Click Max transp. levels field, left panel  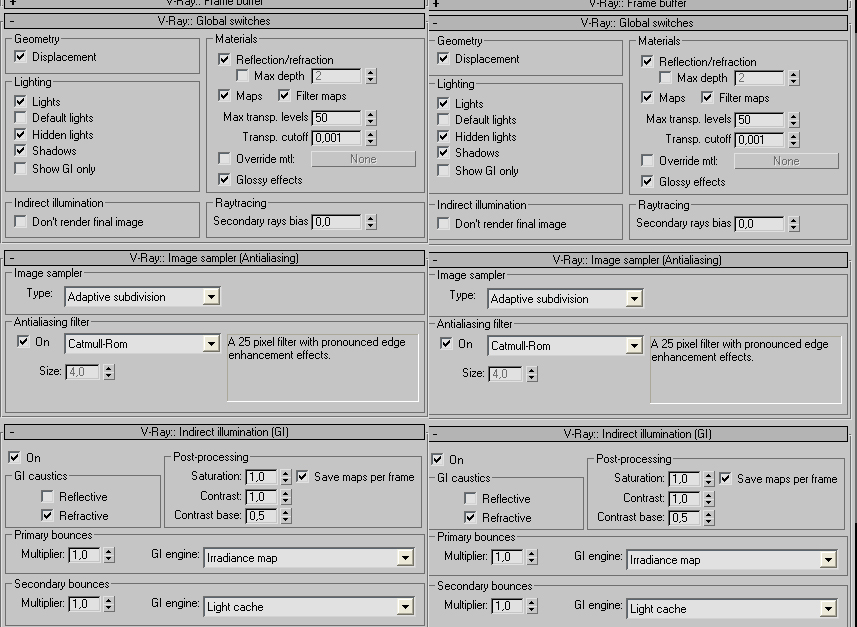click(337, 118)
